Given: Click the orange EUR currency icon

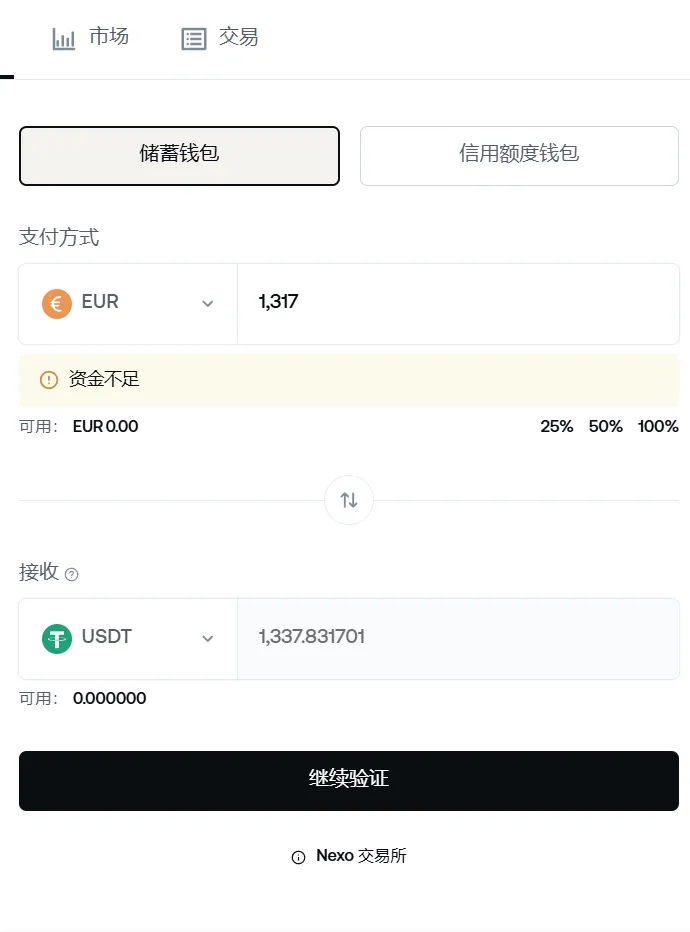Looking at the screenshot, I should 57,303.
